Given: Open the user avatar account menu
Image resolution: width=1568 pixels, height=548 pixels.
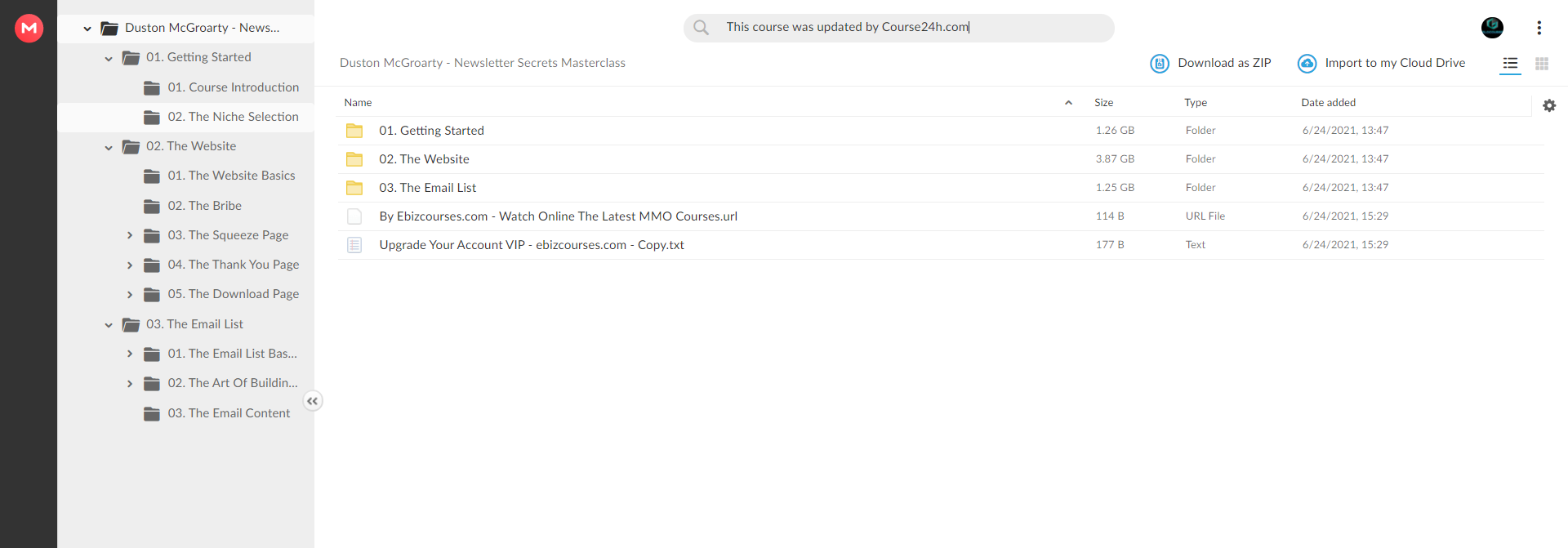Looking at the screenshot, I should click(x=1492, y=28).
